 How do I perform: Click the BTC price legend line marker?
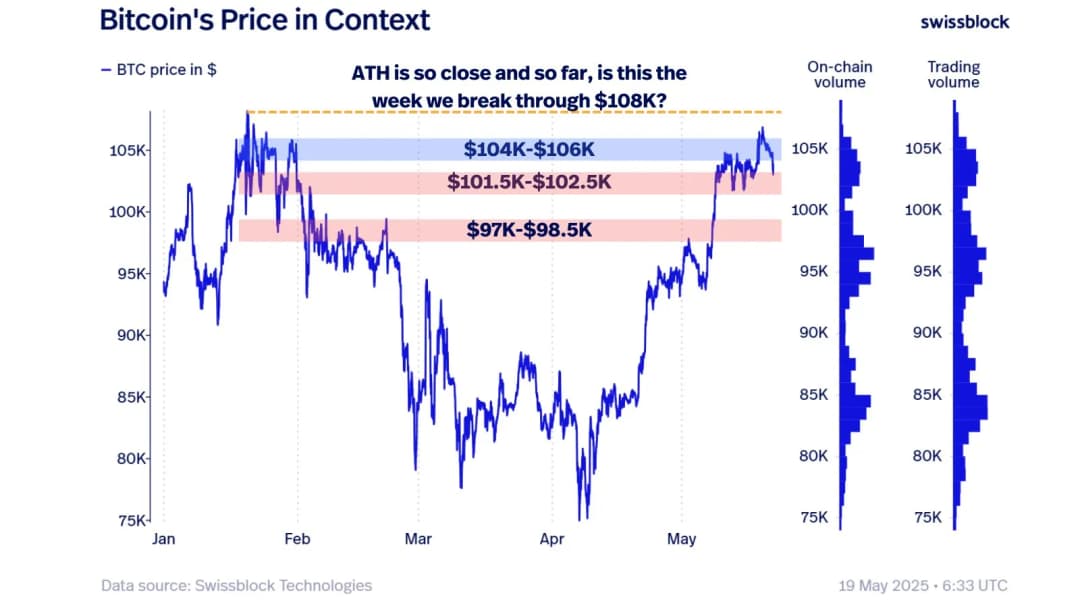pyautogui.click(x=105, y=72)
